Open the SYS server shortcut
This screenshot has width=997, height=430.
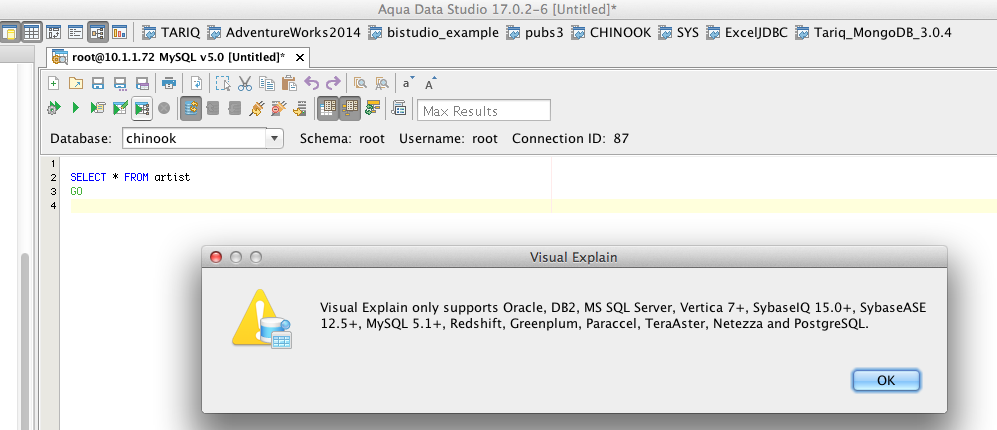click(x=678, y=32)
